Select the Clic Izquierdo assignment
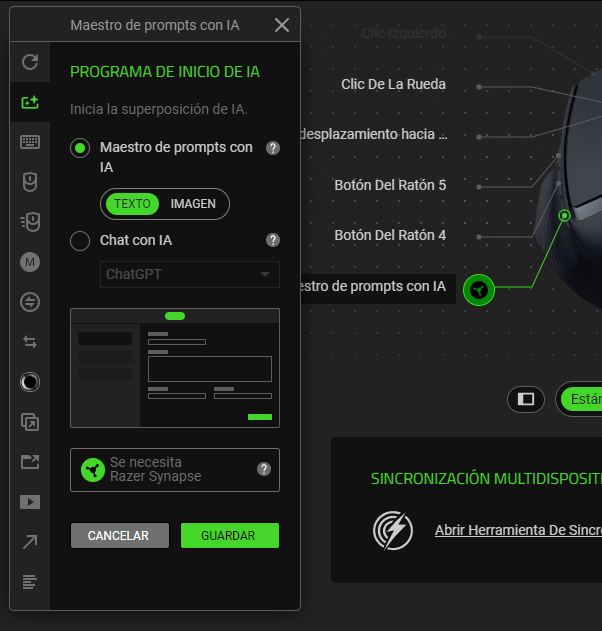The width and height of the screenshot is (602, 631). (404, 33)
